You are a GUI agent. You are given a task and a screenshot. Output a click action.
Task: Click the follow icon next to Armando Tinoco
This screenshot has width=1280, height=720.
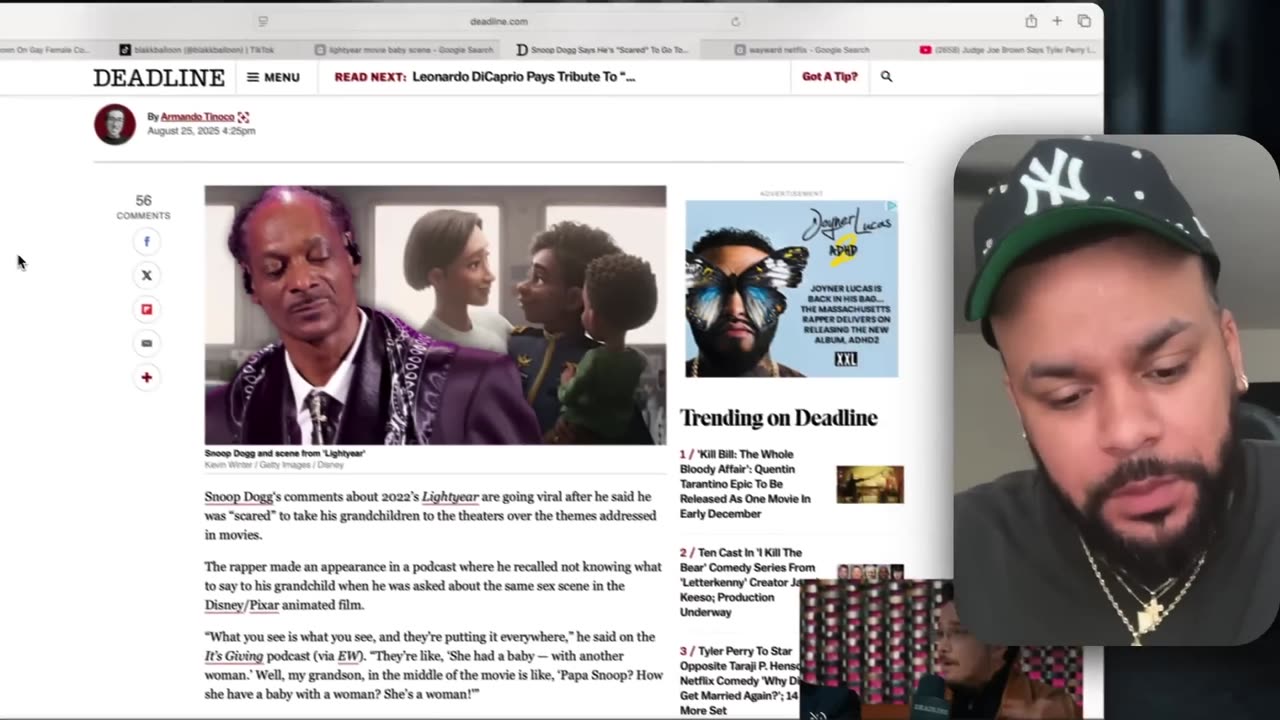tap(243, 117)
